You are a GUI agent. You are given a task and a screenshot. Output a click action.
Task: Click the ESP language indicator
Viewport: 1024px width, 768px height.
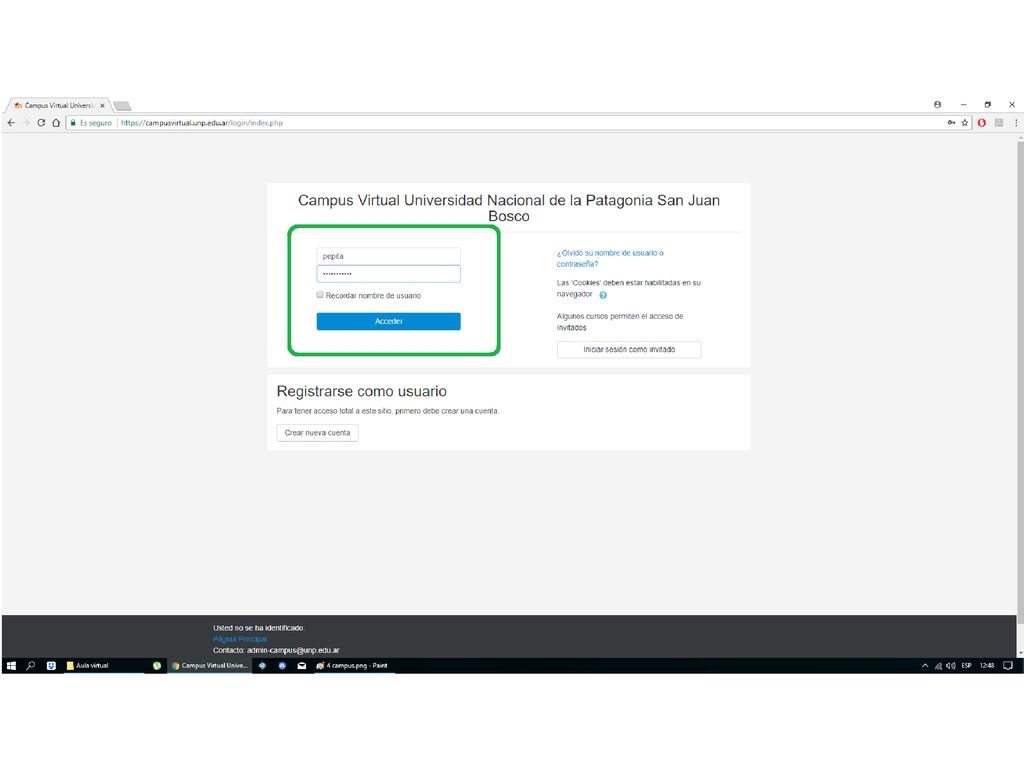tap(967, 665)
